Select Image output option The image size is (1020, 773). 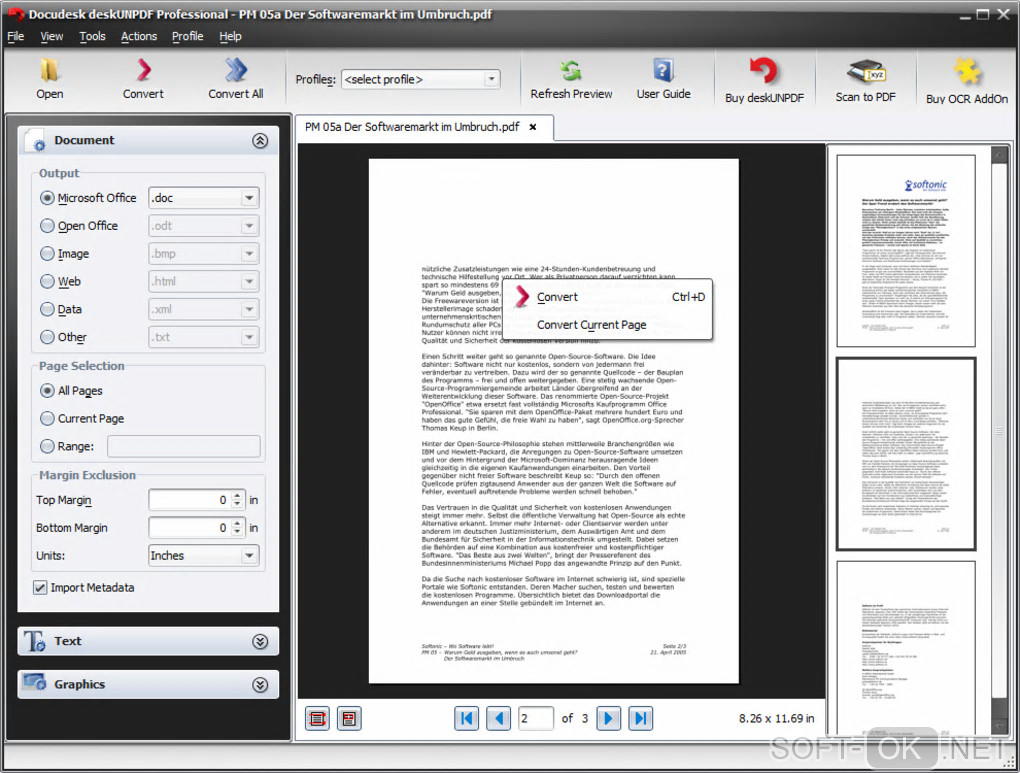click(x=47, y=254)
